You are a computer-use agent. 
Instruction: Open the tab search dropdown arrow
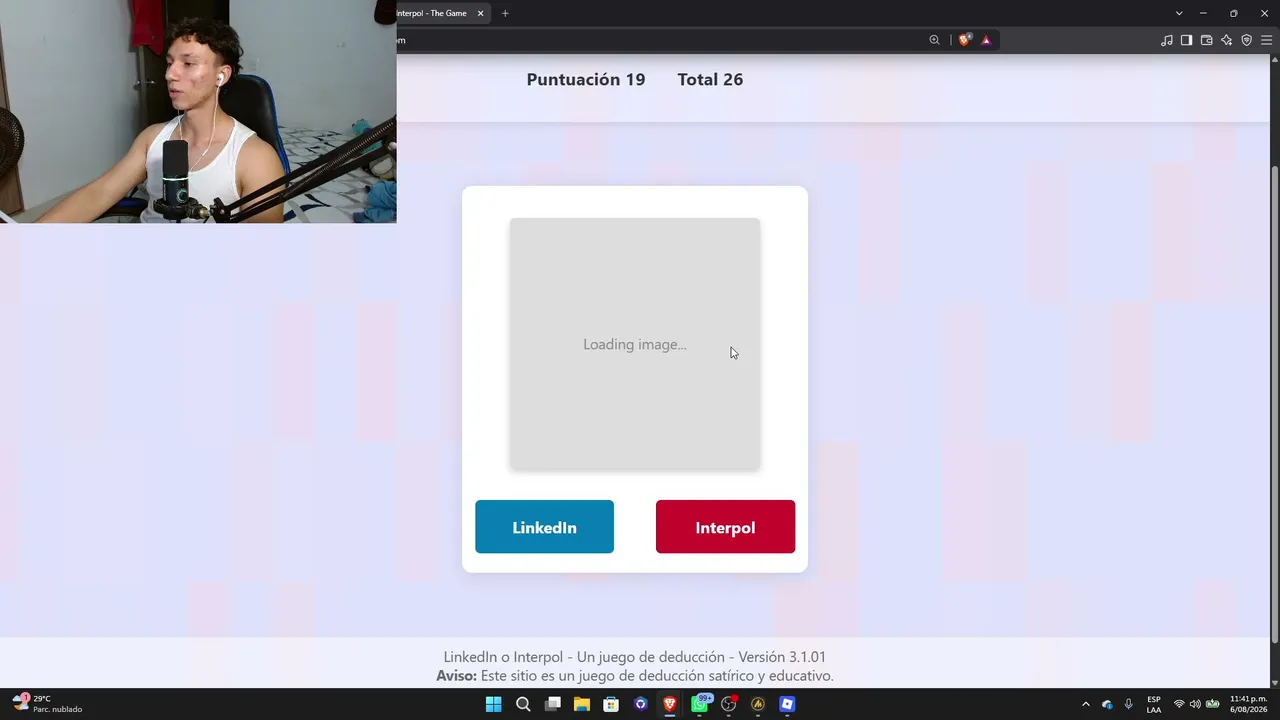tap(1179, 13)
